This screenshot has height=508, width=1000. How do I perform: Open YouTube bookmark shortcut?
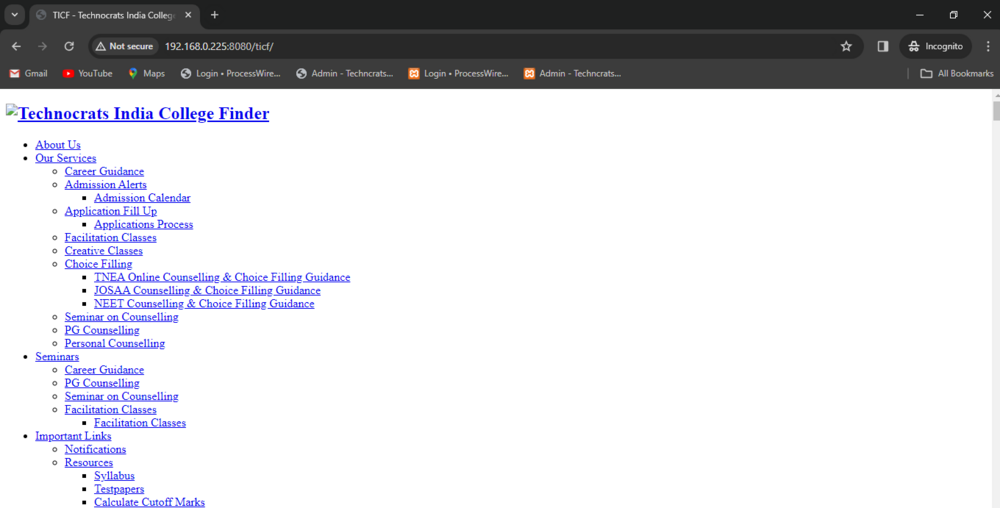click(87, 73)
